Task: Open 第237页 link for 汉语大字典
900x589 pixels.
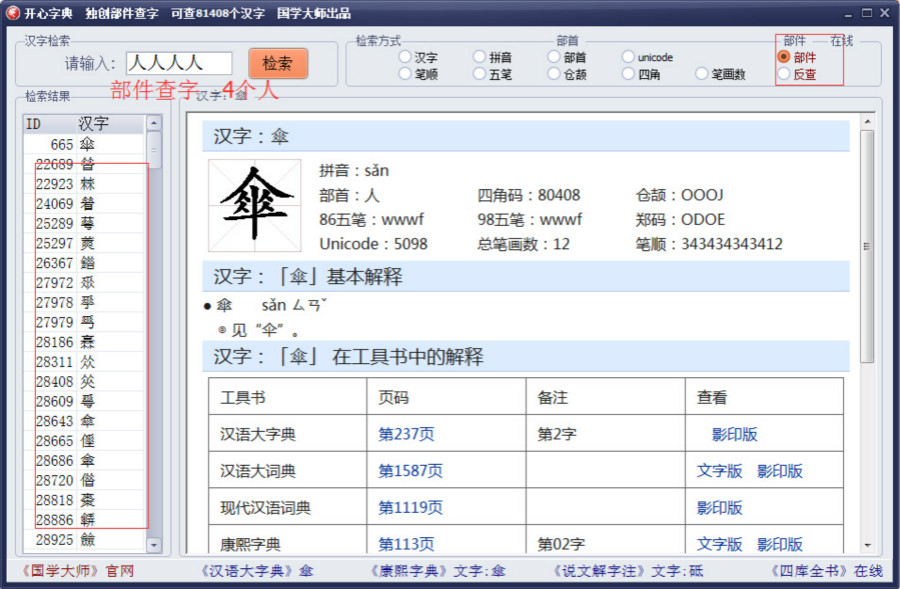Action: point(406,434)
